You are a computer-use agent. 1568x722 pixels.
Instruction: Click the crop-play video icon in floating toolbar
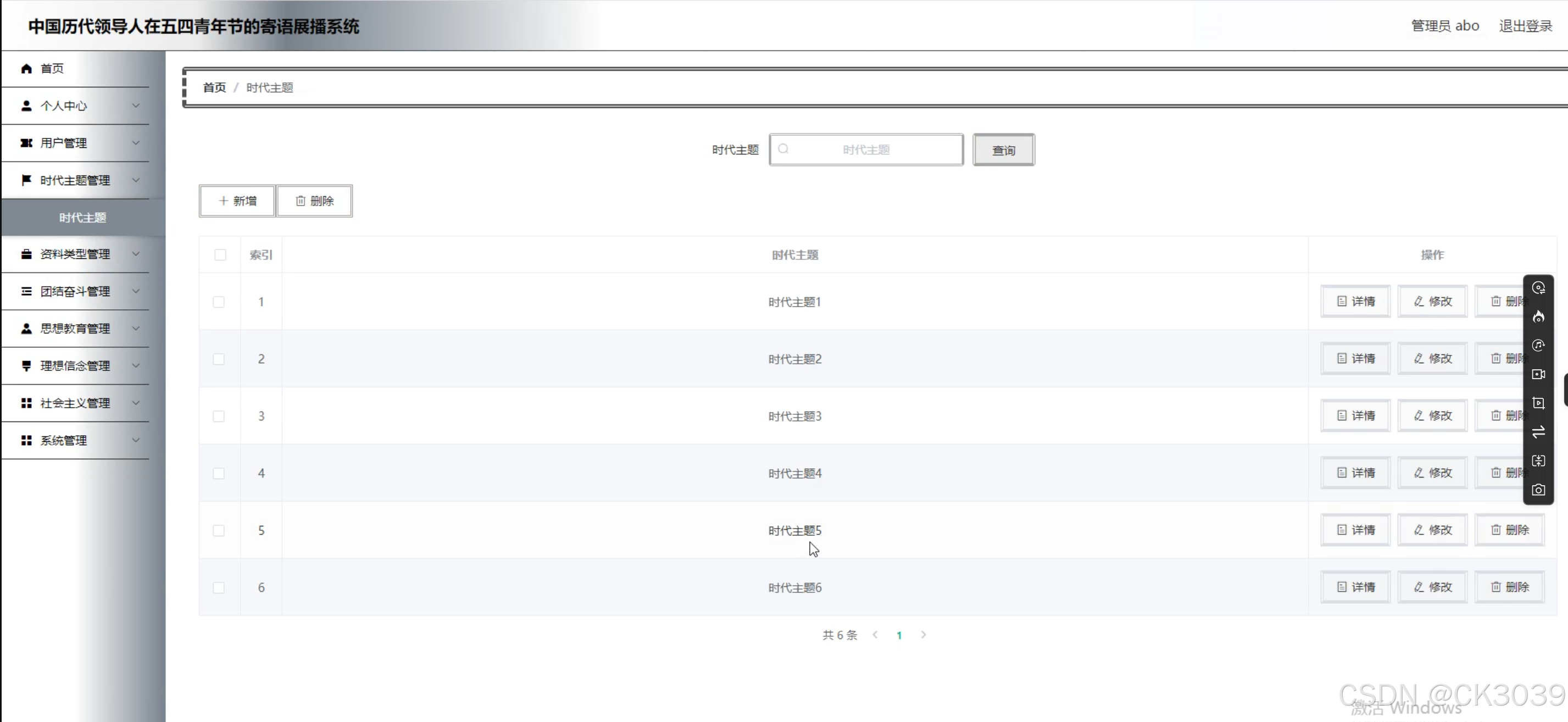[x=1538, y=403]
